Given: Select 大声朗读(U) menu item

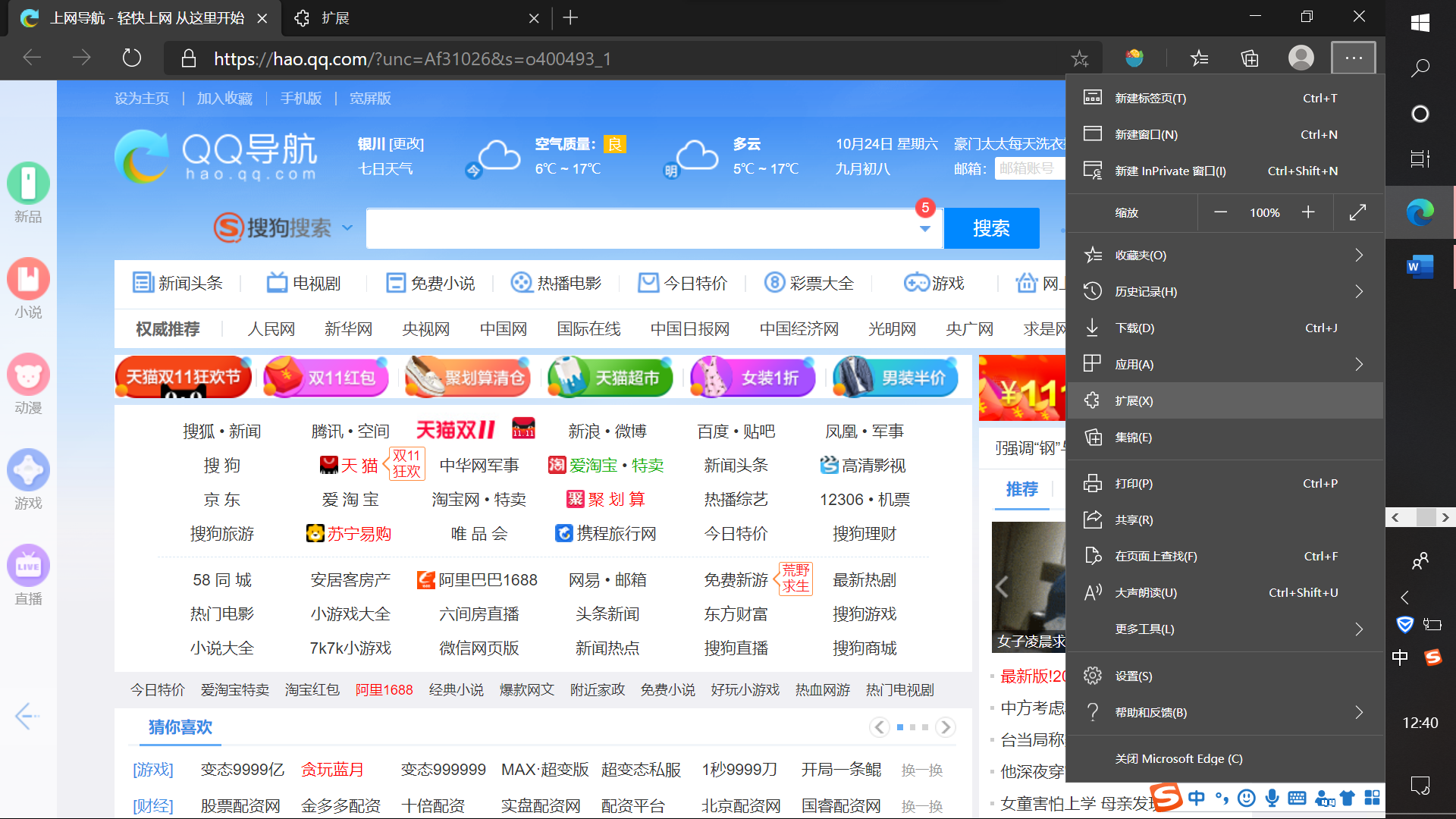Looking at the screenshot, I should pos(1225,592).
